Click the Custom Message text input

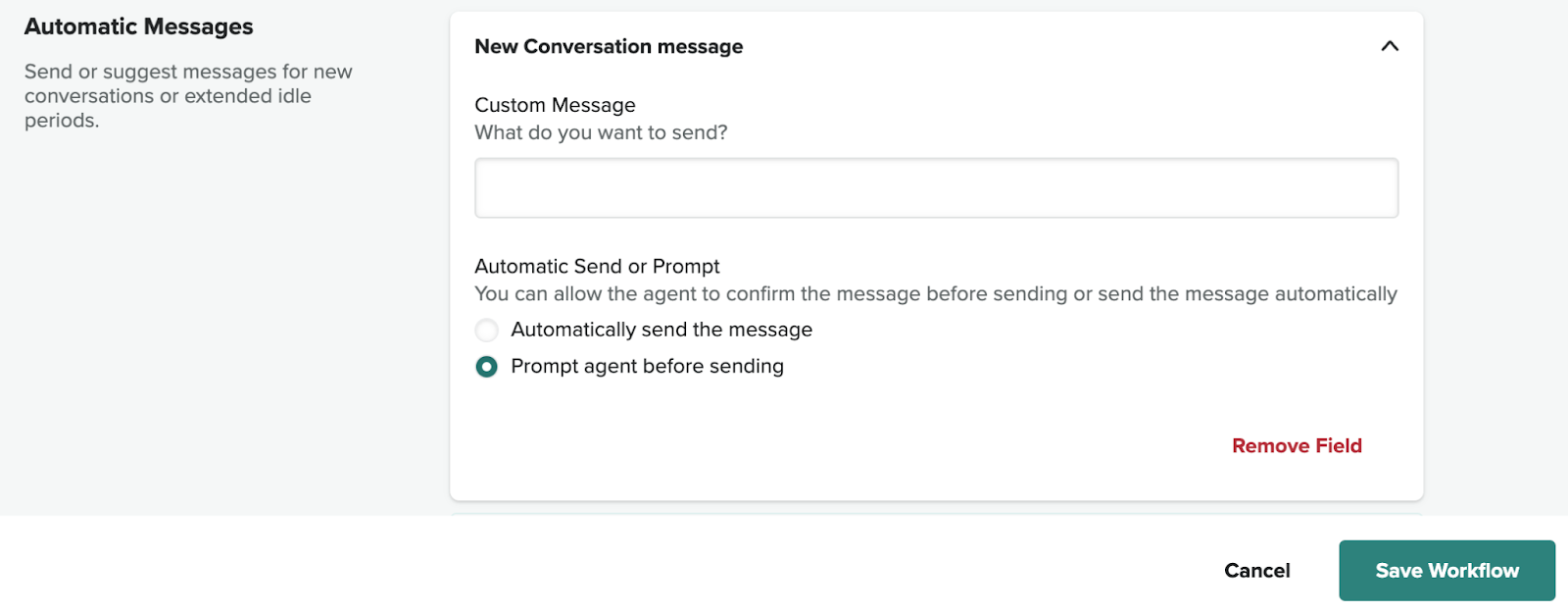(x=936, y=188)
